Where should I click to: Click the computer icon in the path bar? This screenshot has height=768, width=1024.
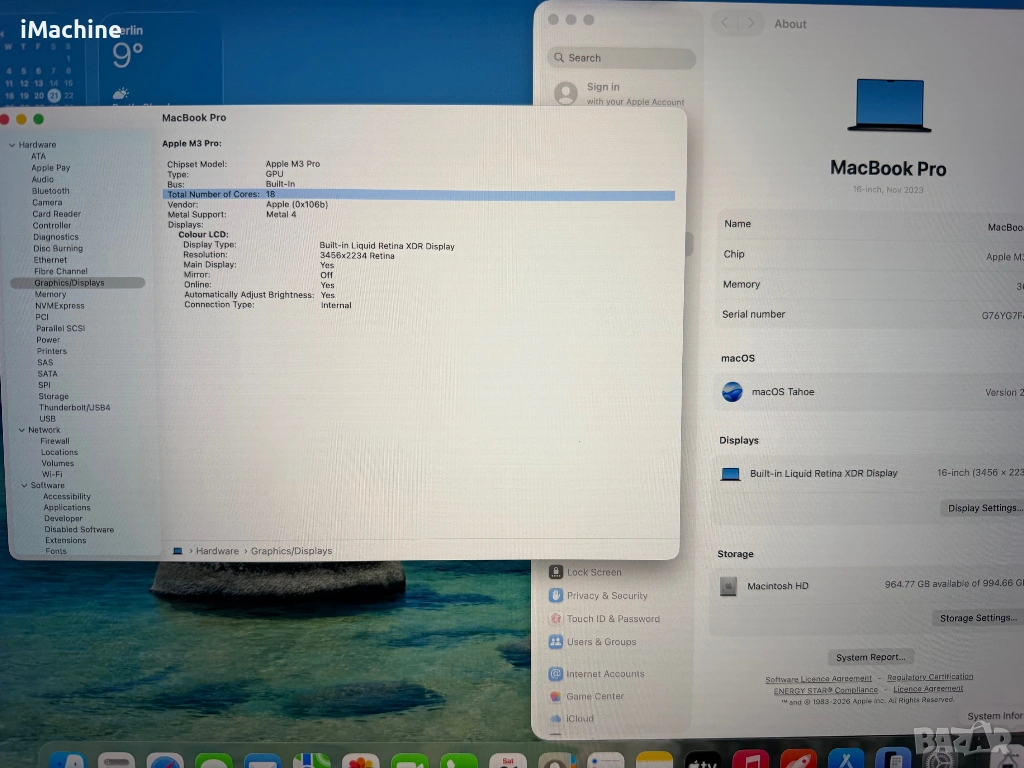point(178,551)
